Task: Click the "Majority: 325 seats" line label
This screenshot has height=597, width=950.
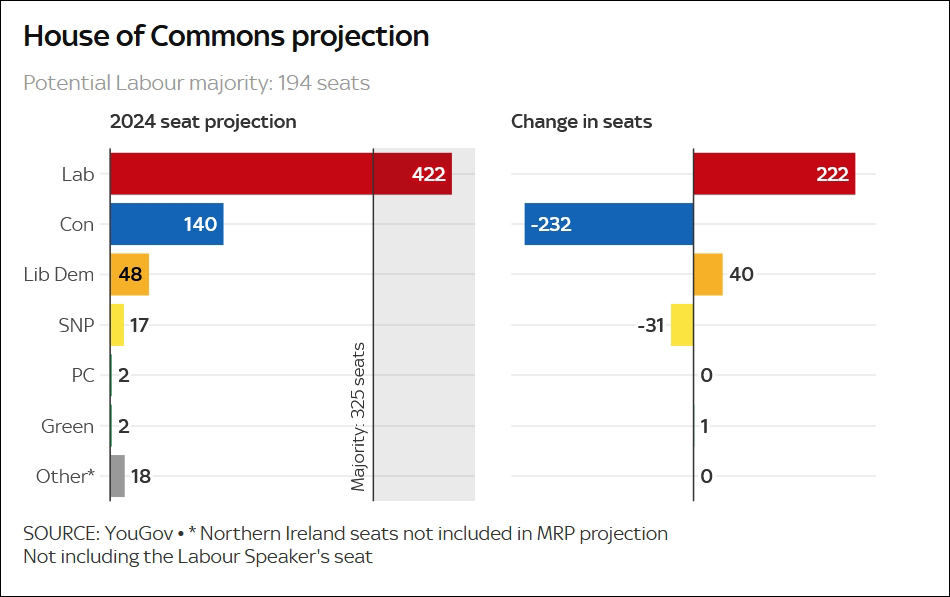Action: (358, 416)
